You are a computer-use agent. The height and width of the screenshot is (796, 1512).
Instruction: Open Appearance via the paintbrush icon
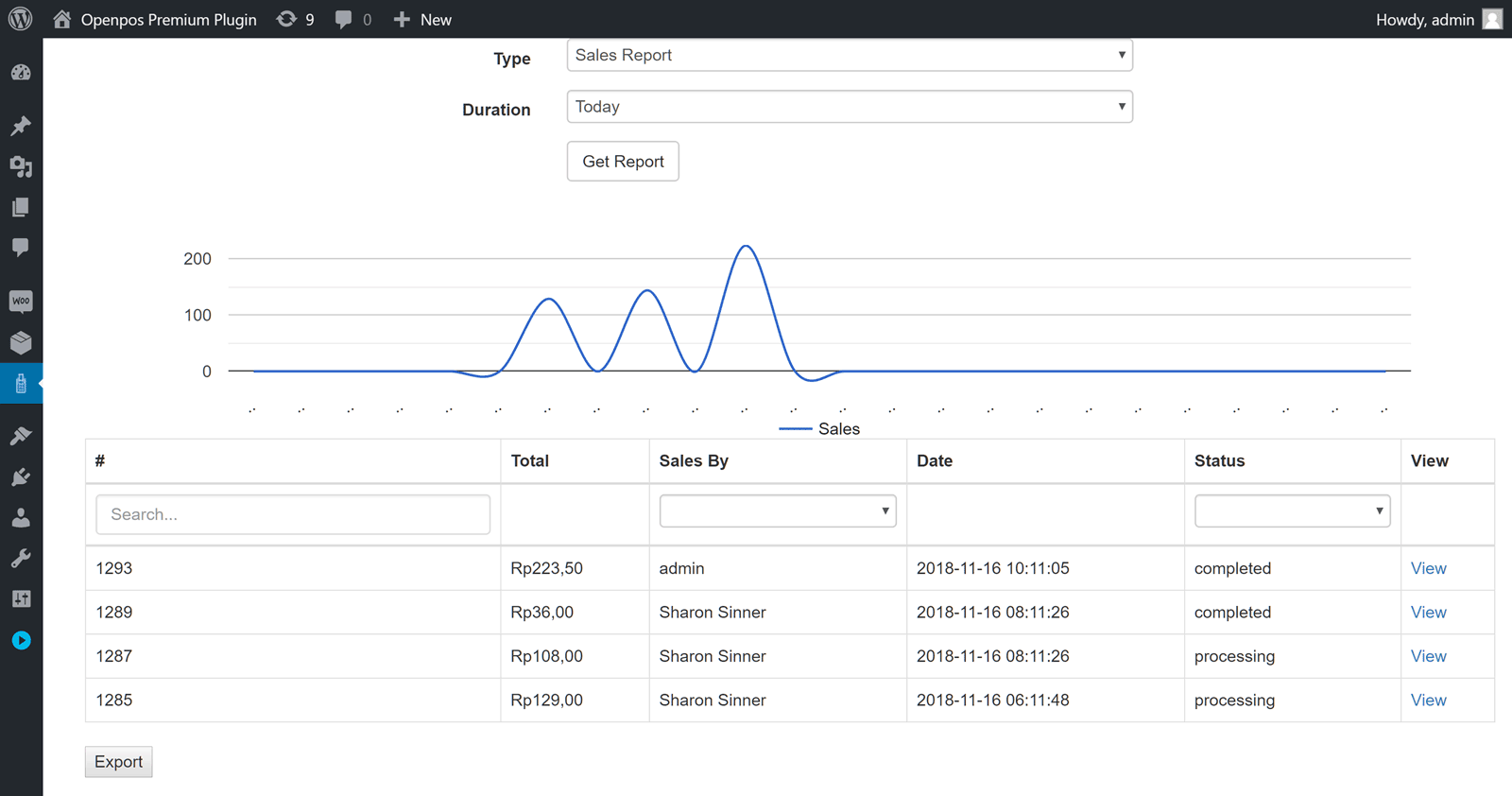pyautogui.click(x=21, y=436)
